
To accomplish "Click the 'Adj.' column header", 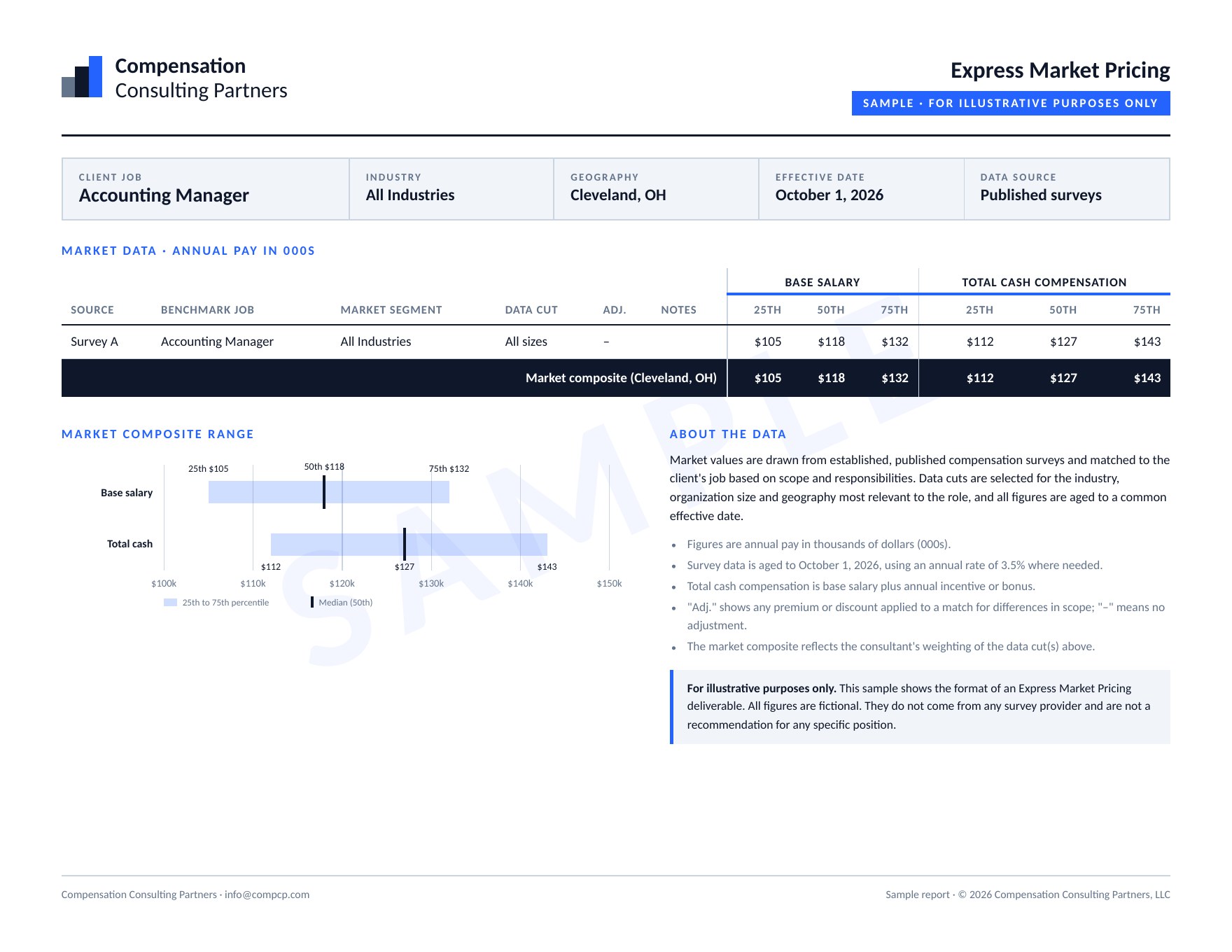I will click(x=615, y=310).
